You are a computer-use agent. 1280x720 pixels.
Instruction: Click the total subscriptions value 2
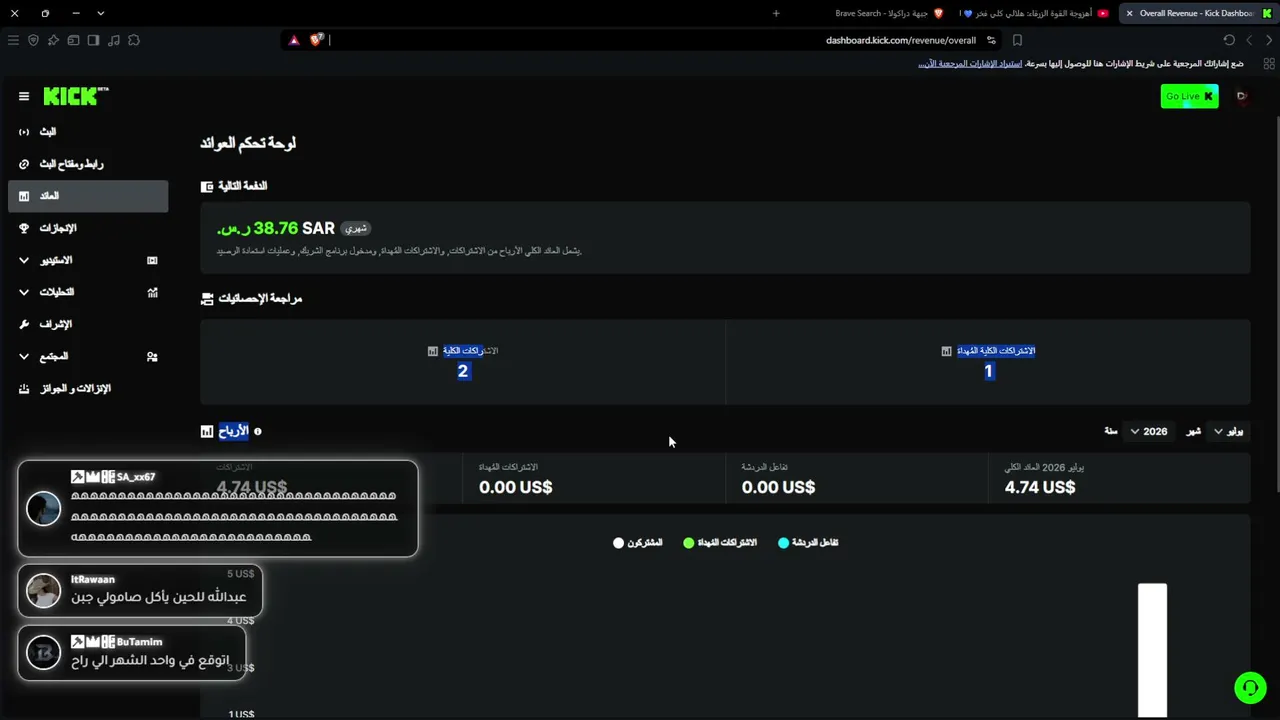point(463,371)
